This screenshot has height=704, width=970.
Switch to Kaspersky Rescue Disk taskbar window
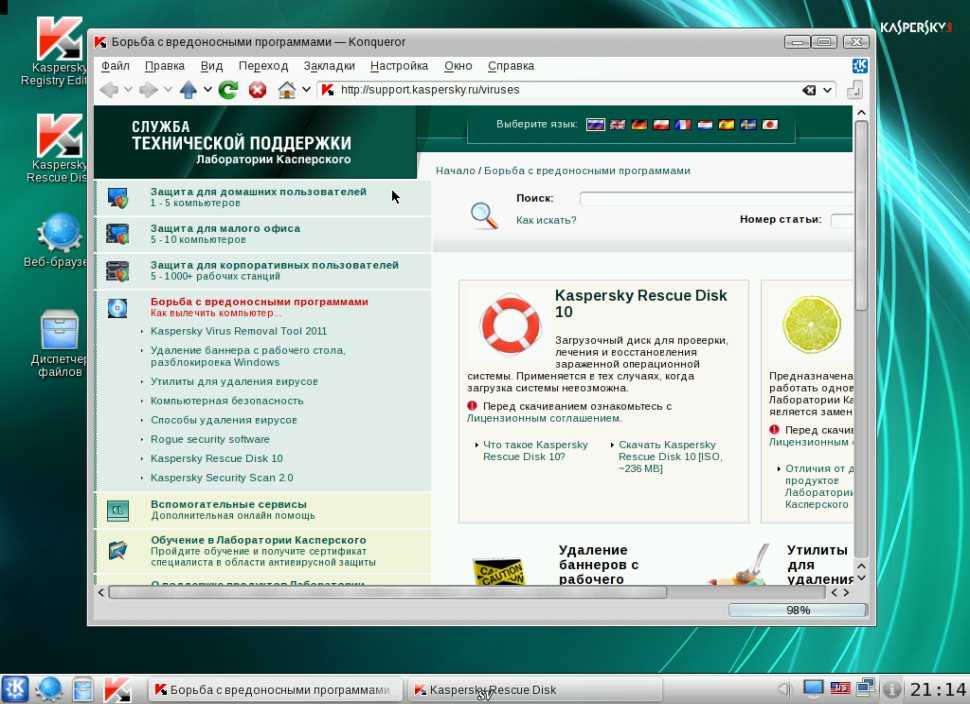(x=535, y=689)
